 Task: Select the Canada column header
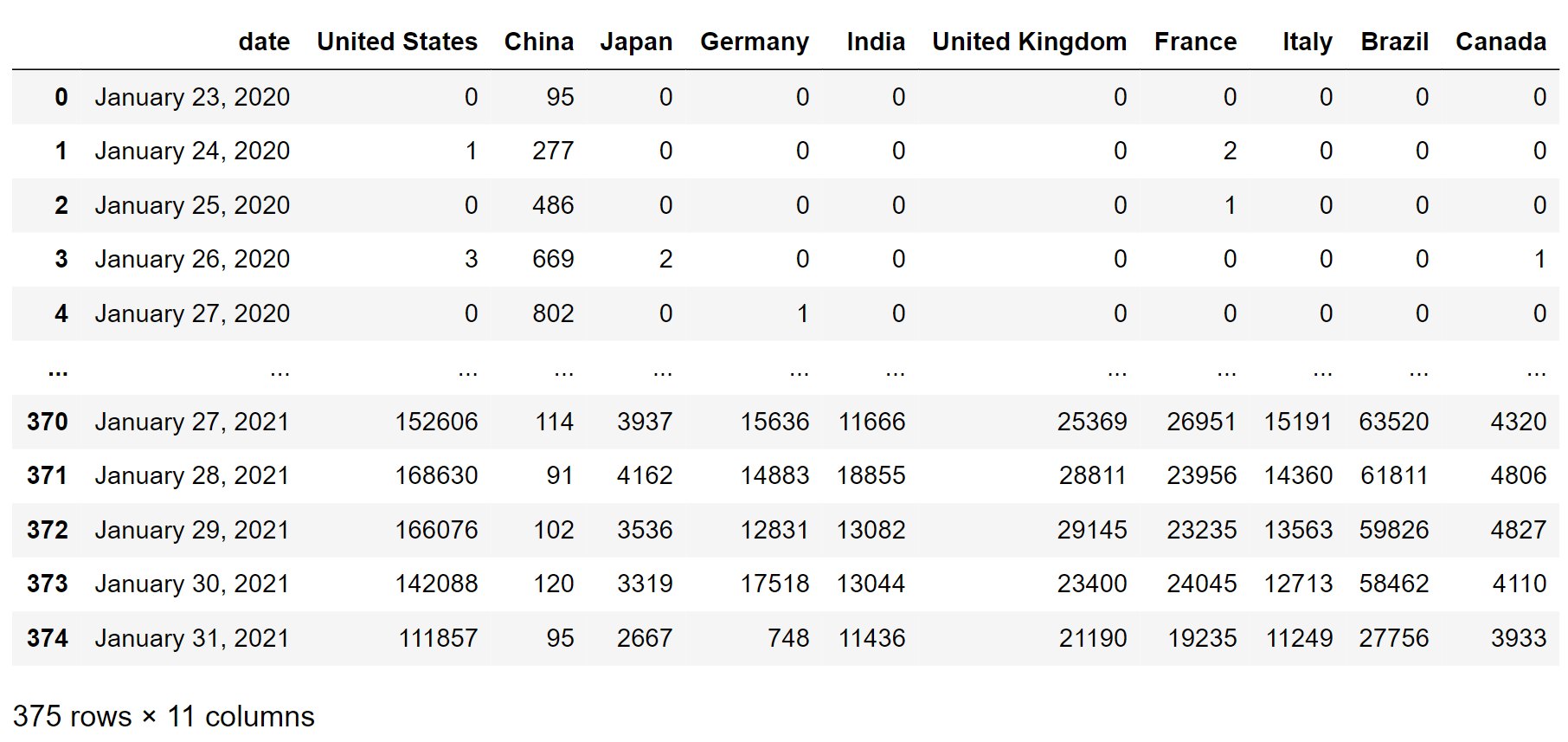coord(1501,42)
